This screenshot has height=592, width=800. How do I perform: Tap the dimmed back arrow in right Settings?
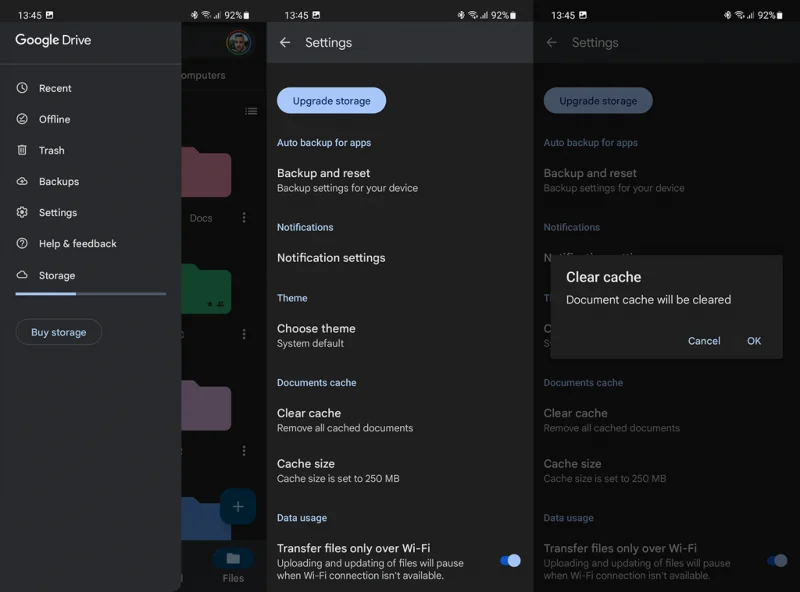click(552, 42)
